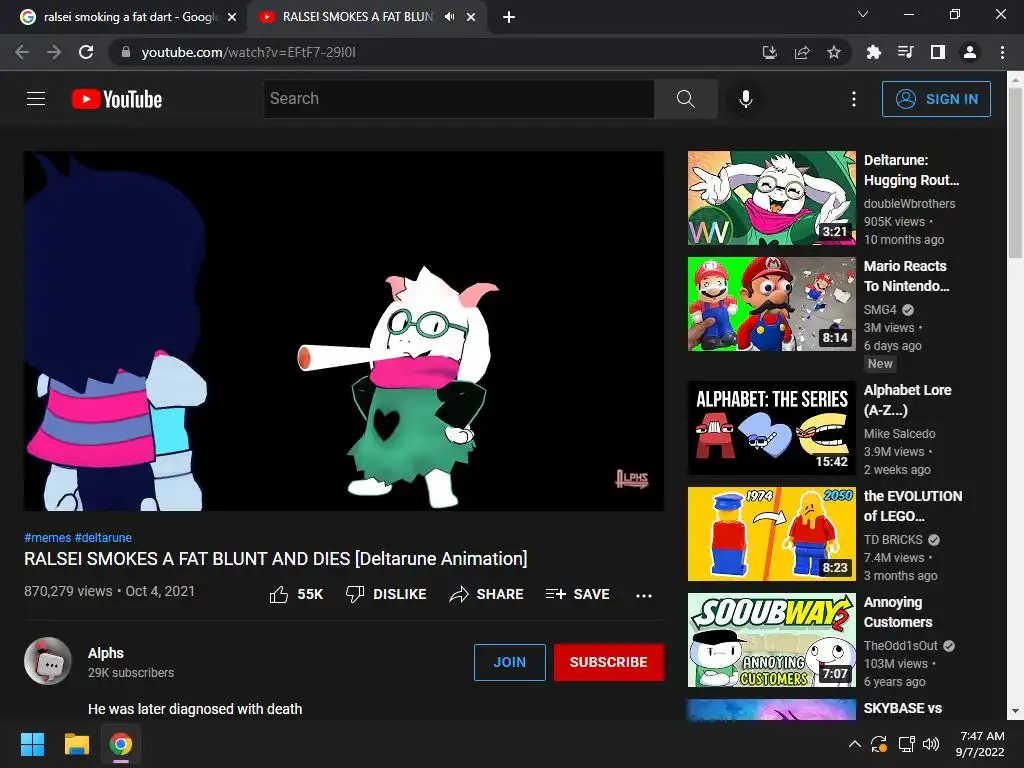Viewport: 1024px width, 768px height.
Task: Click the SMG4 channel name
Action: tap(880, 310)
